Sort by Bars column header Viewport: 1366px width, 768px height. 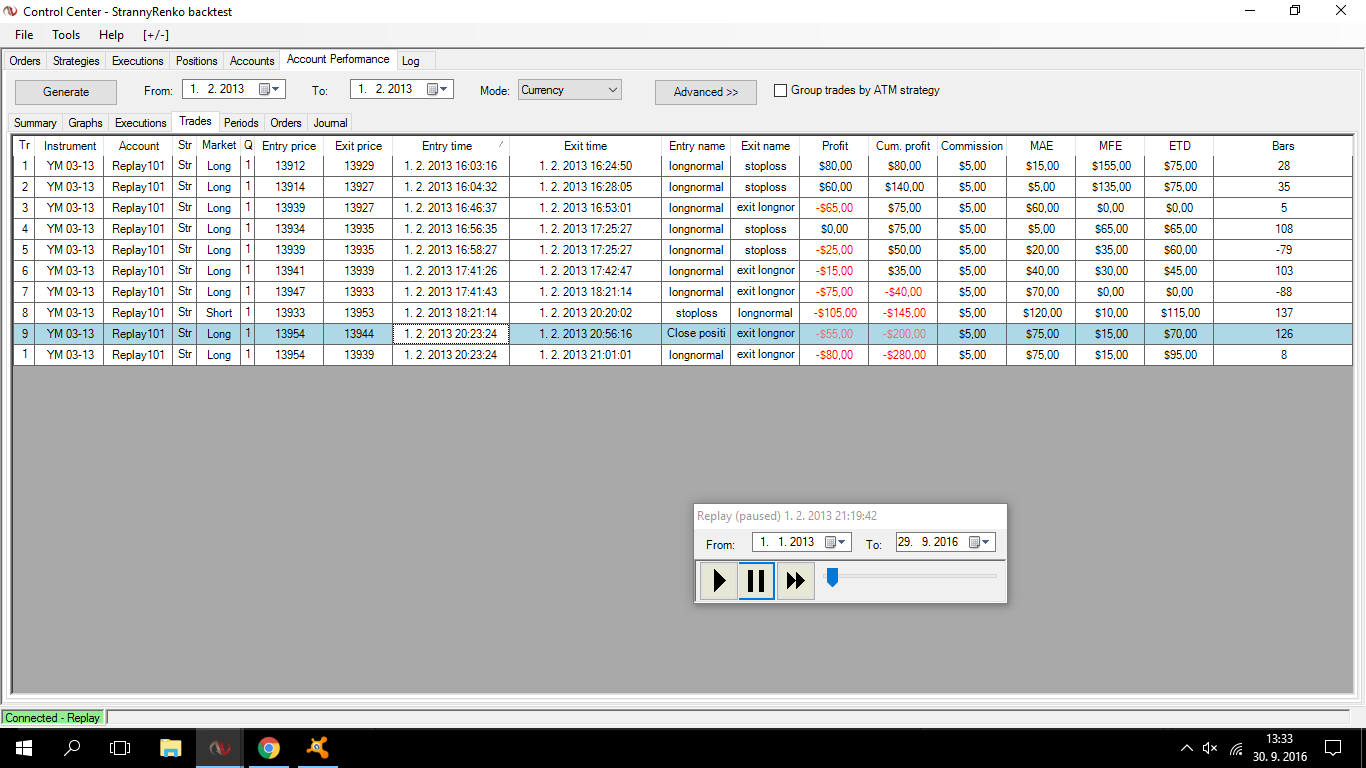coord(1283,146)
